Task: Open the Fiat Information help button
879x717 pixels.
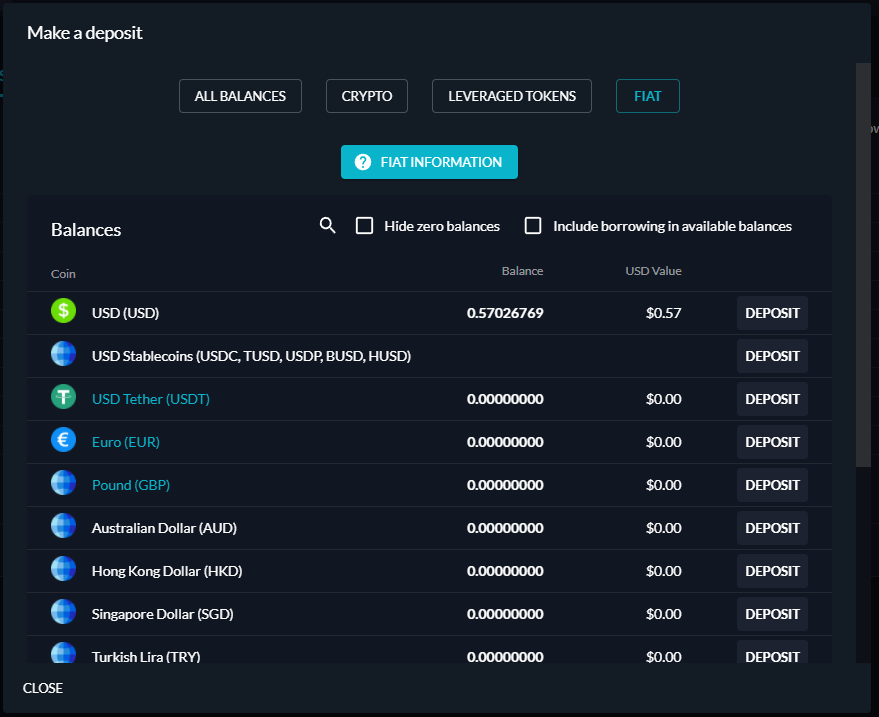Action: coord(429,162)
